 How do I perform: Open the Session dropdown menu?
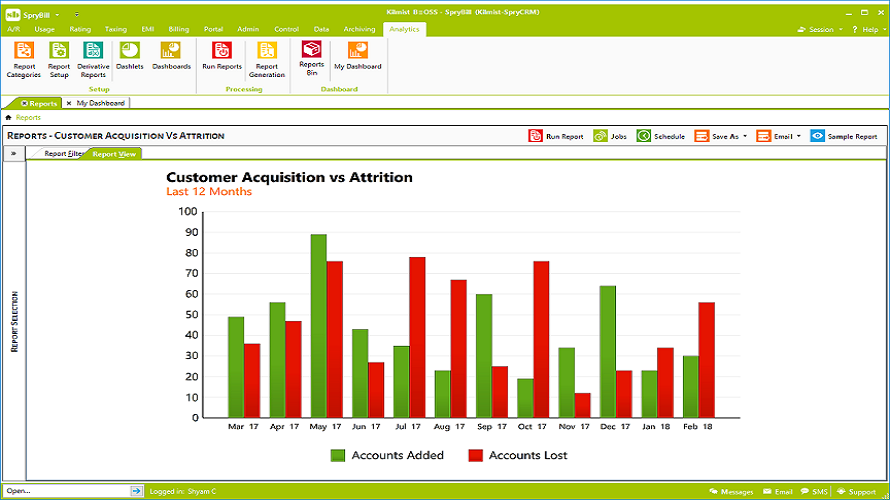[x=820, y=30]
